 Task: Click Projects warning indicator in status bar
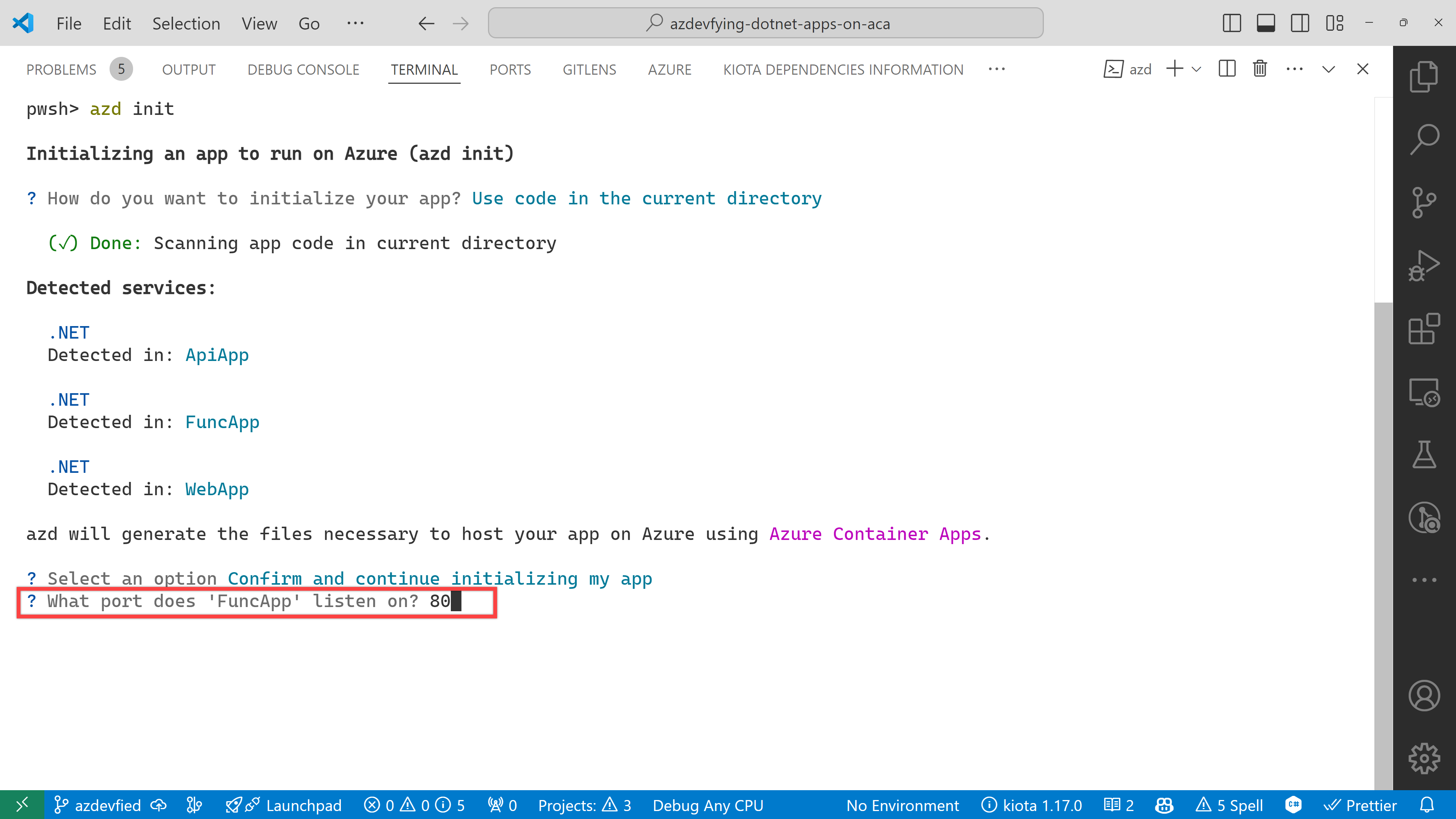click(584, 805)
